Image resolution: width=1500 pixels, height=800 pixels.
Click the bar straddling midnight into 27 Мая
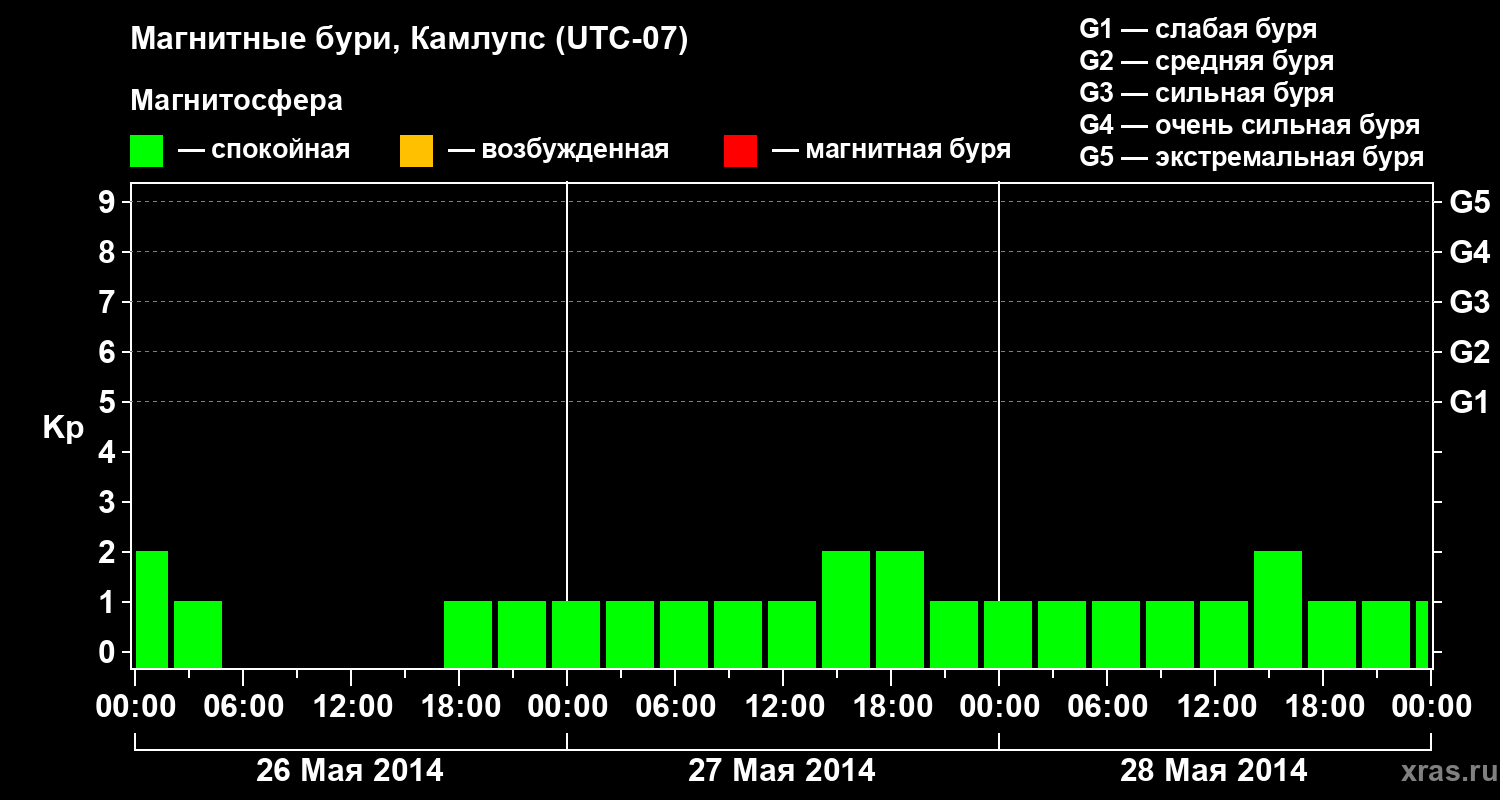[x=576, y=634]
